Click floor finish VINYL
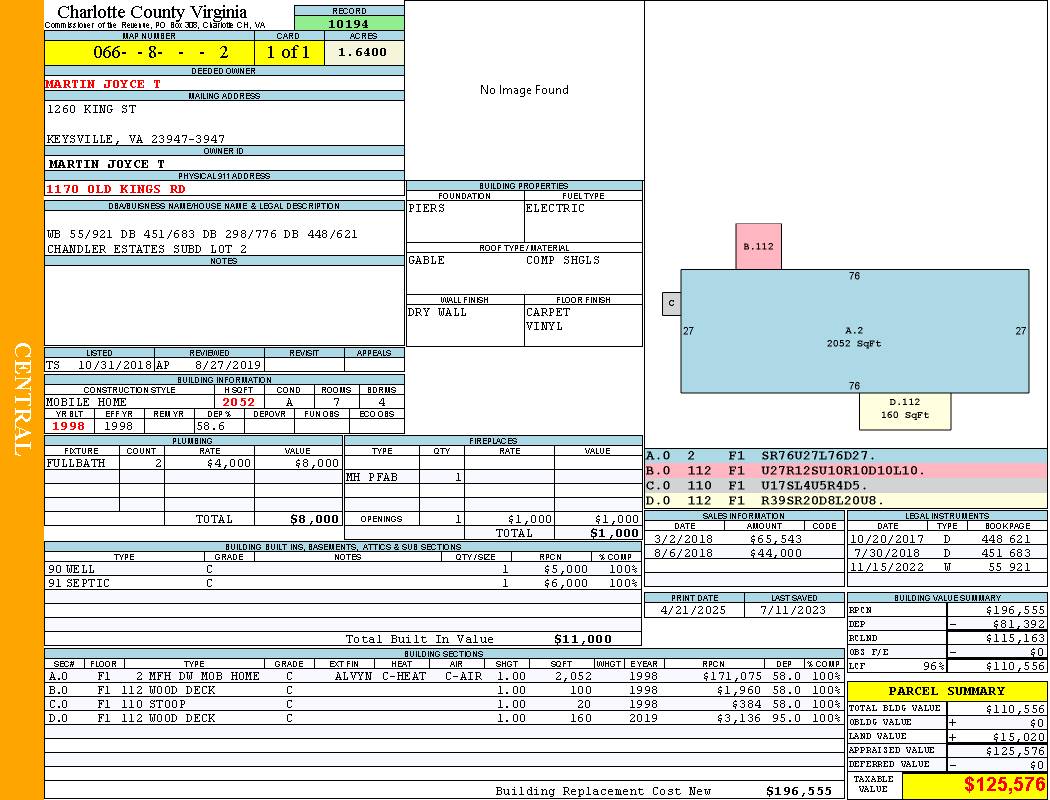The height and width of the screenshot is (800, 1050). (x=544, y=327)
